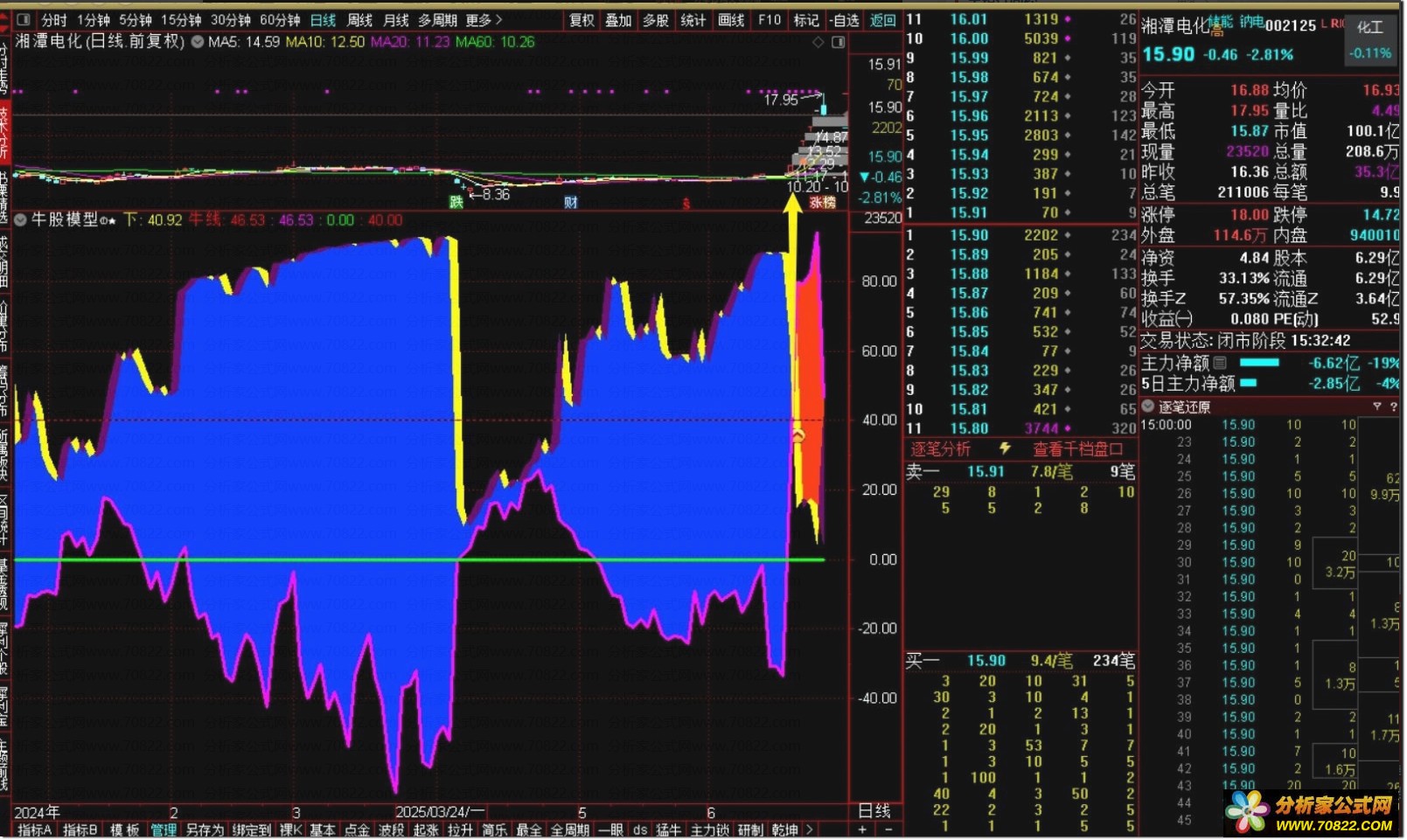
Task: Zoom out chart with minus button
Action: click(888, 830)
